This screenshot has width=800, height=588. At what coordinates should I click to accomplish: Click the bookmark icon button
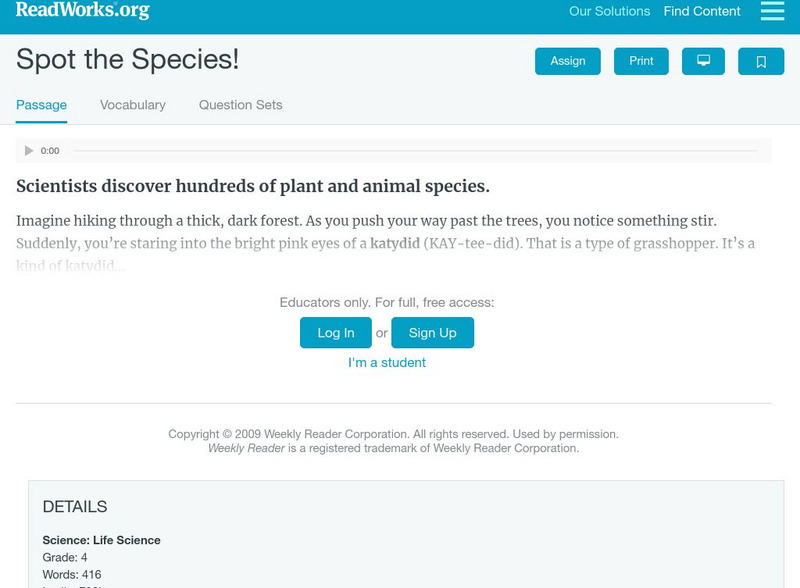pyautogui.click(x=761, y=61)
